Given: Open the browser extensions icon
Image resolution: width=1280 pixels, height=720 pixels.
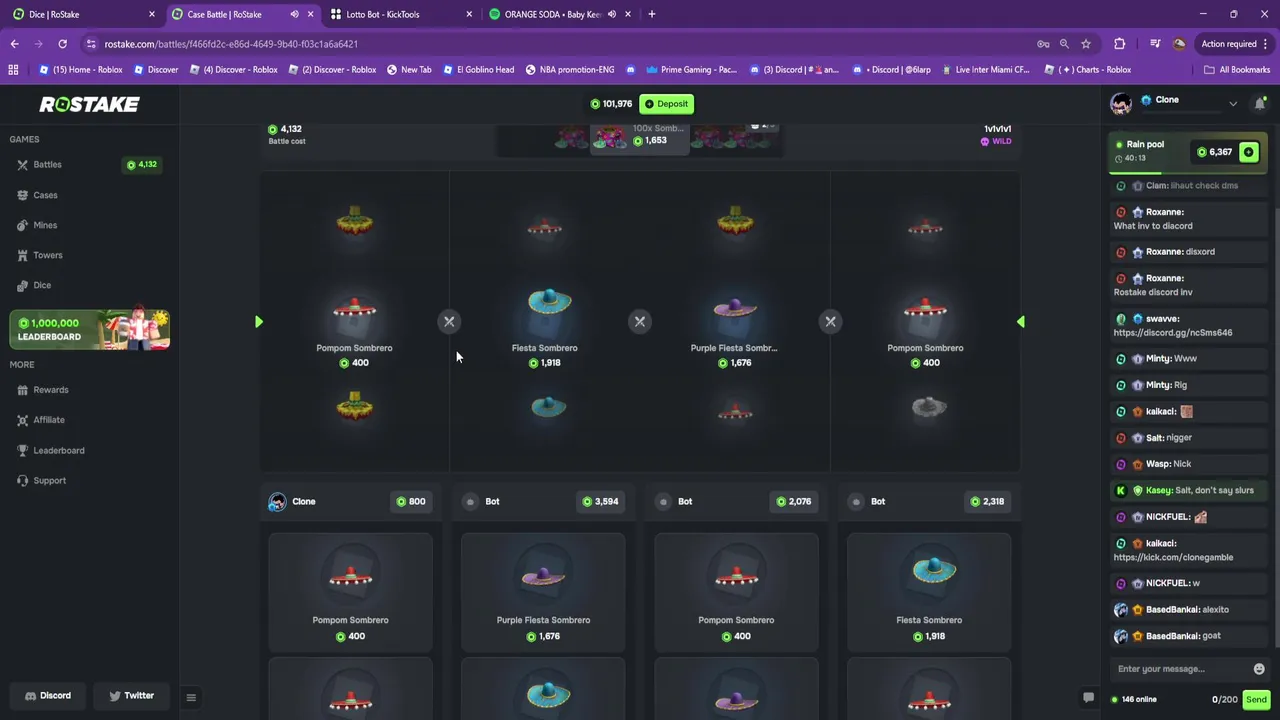Looking at the screenshot, I should click(x=1119, y=44).
